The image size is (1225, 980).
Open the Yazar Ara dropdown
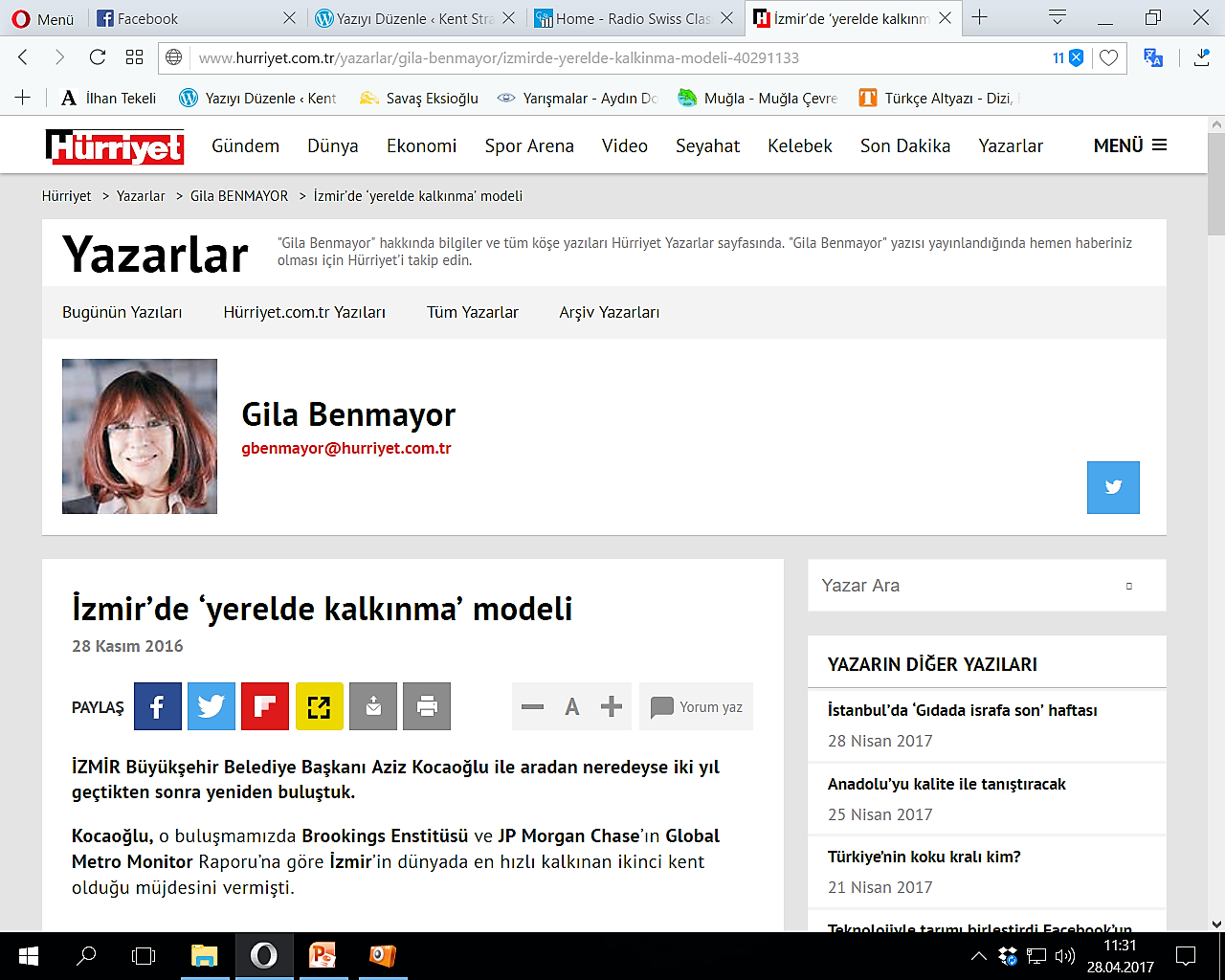point(1129,586)
